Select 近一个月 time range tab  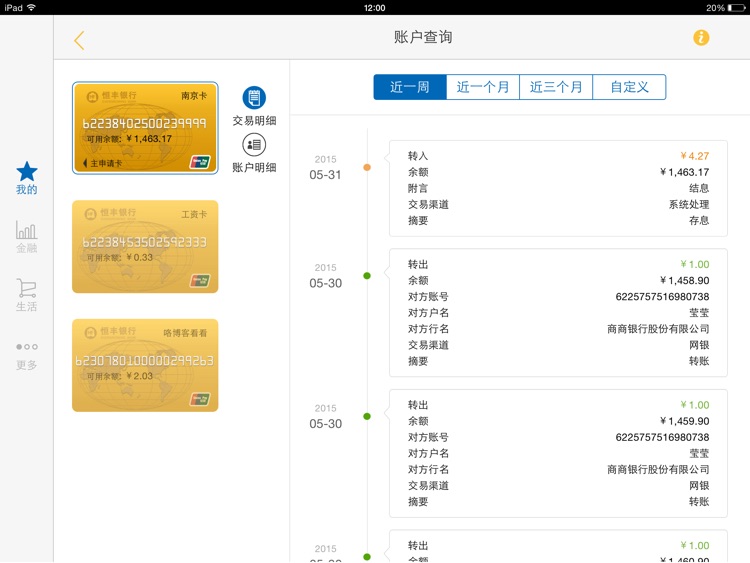pyautogui.click(x=483, y=87)
